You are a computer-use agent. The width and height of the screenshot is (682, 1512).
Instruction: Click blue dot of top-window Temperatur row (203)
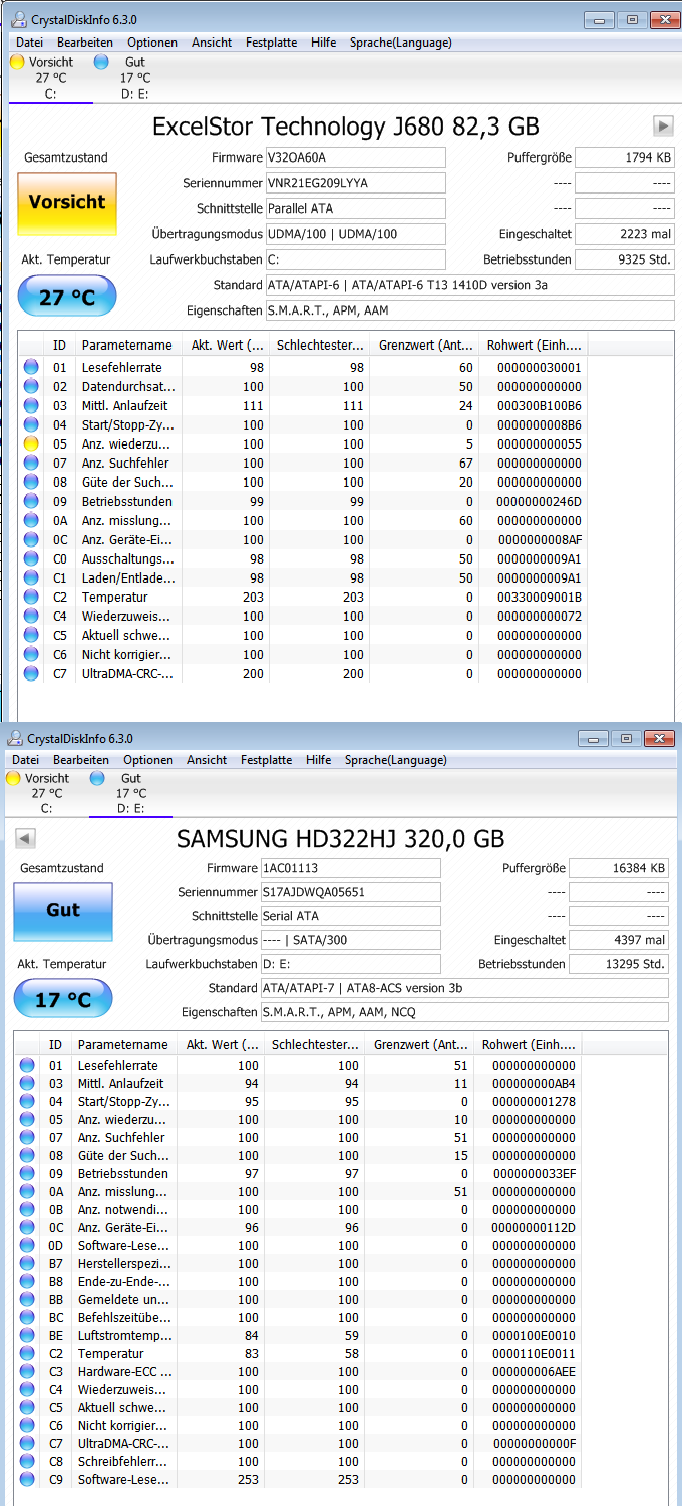click(31, 597)
